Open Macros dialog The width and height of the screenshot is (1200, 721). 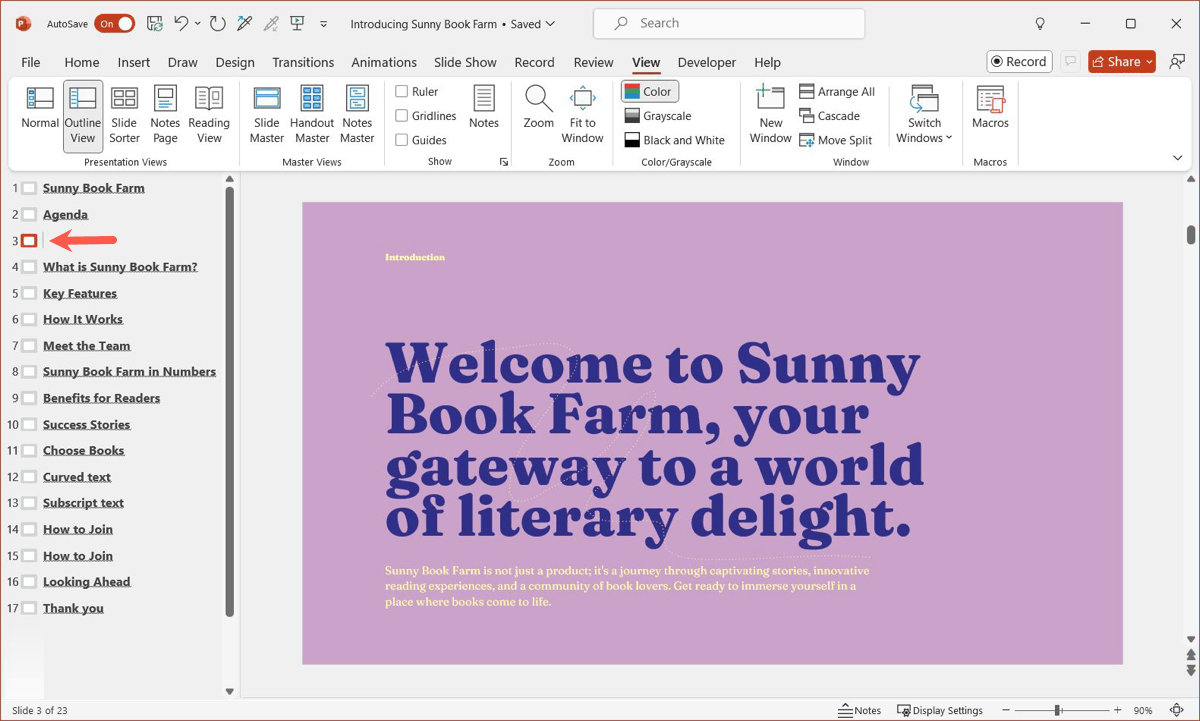pyautogui.click(x=990, y=108)
